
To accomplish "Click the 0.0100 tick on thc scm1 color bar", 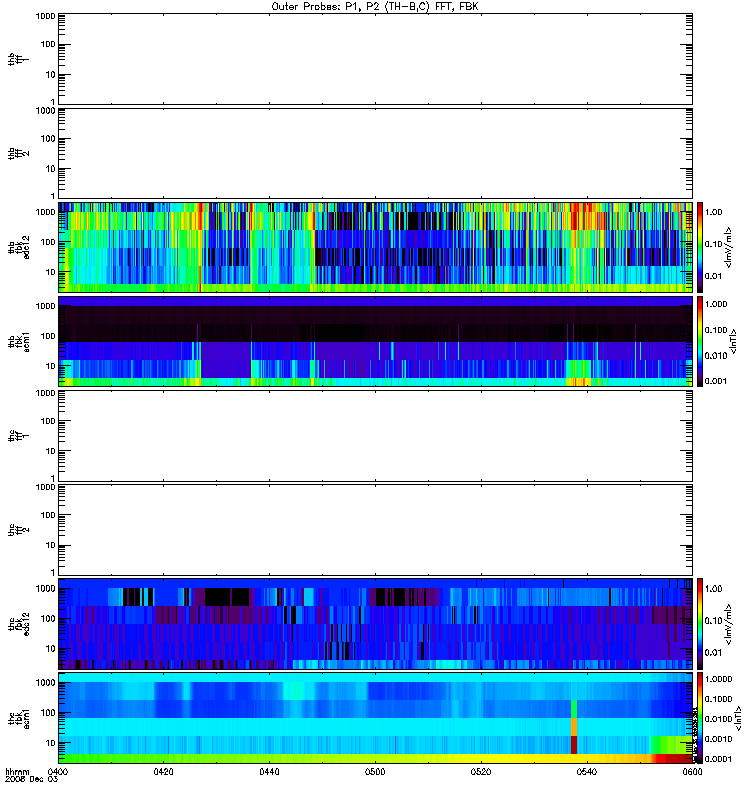I will pyautogui.click(x=718, y=719).
